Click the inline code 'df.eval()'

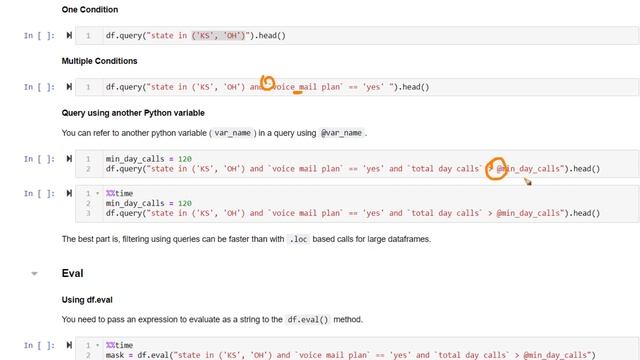pyautogui.click(x=308, y=320)
